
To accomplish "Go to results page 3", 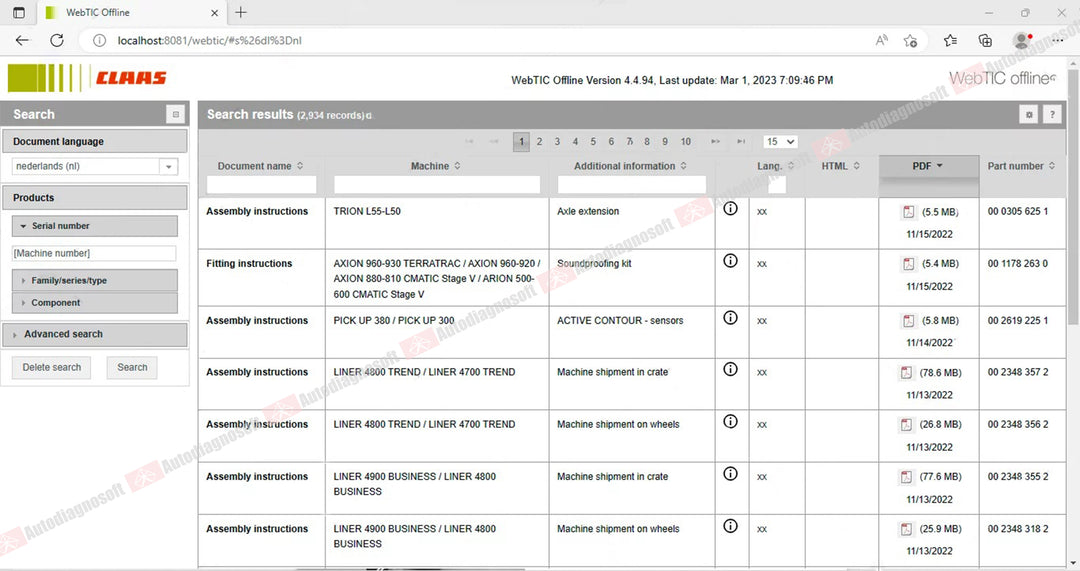I will (x=557, y=141).
